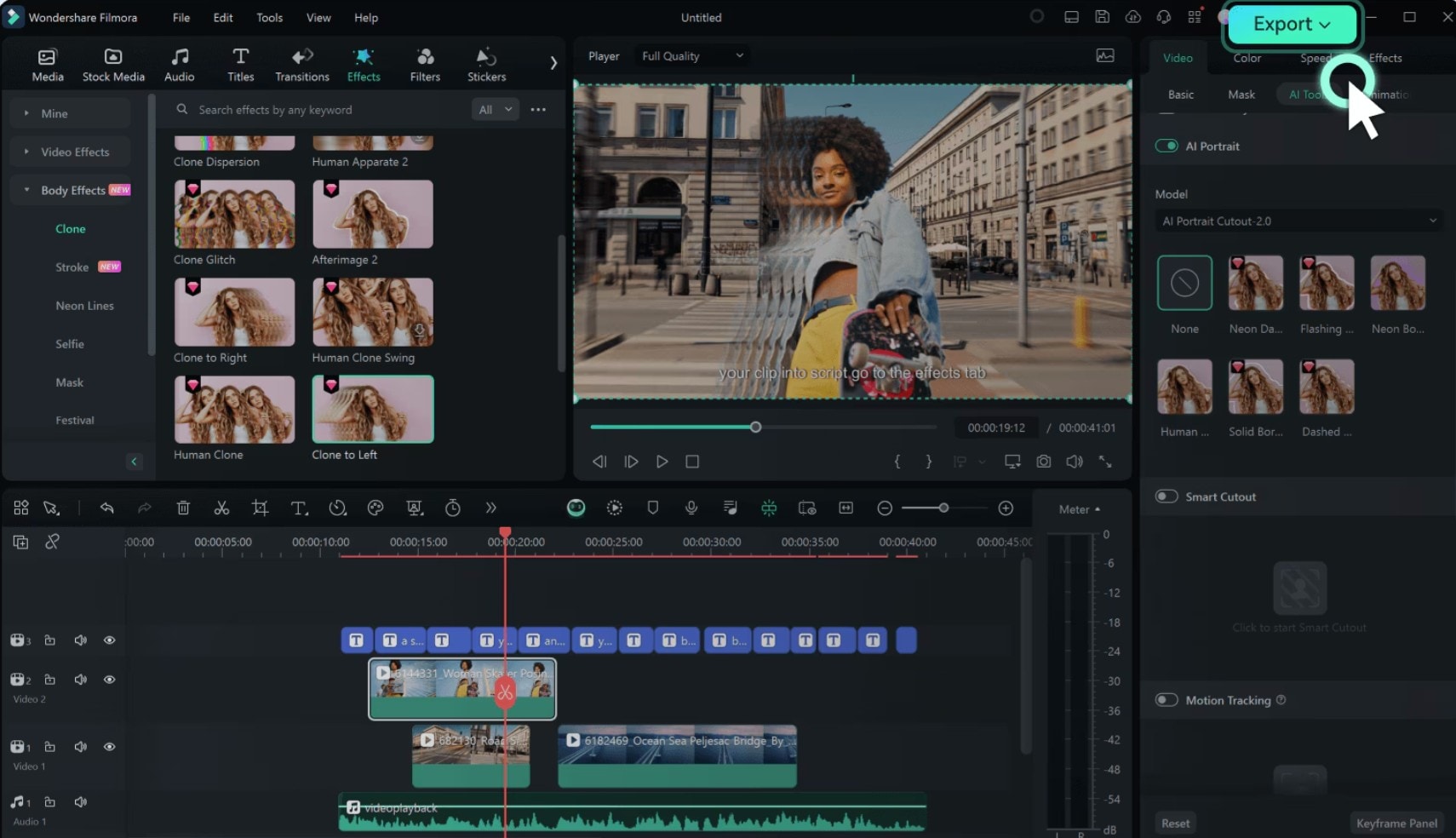
Task: Step to previous frame in player
Action: 599,461
